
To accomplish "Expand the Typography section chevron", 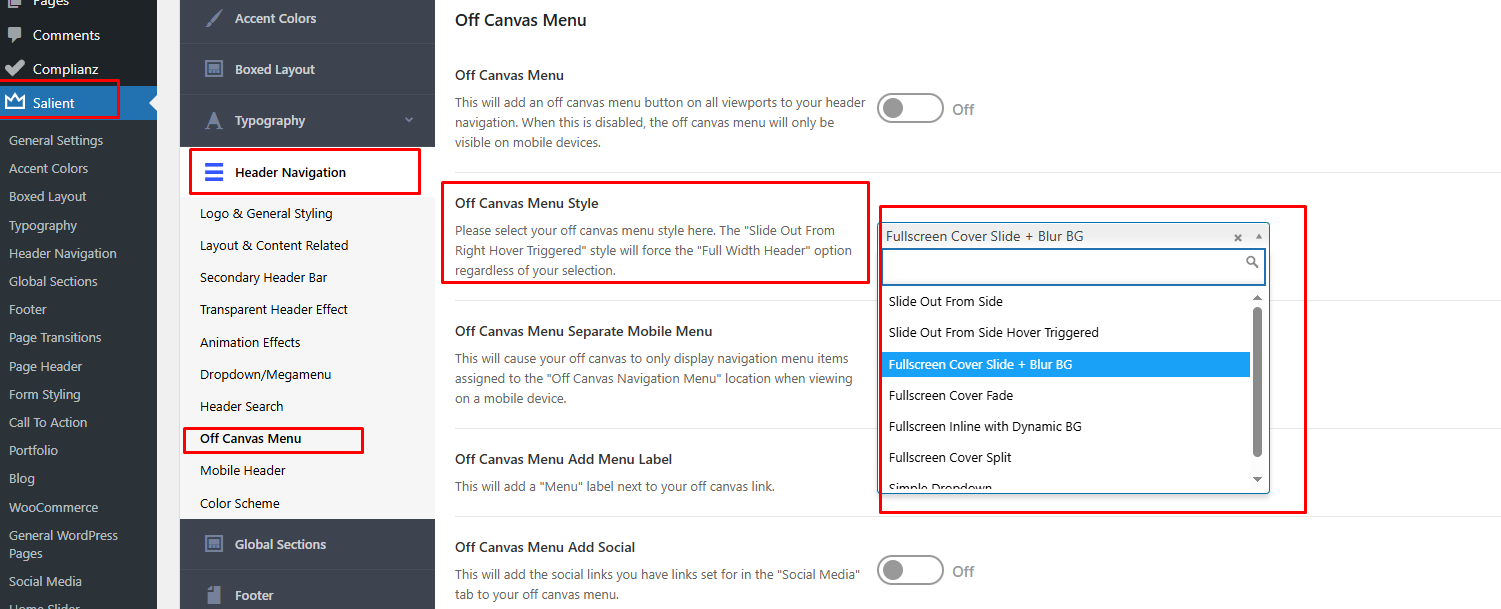I will tap(409, 120).
